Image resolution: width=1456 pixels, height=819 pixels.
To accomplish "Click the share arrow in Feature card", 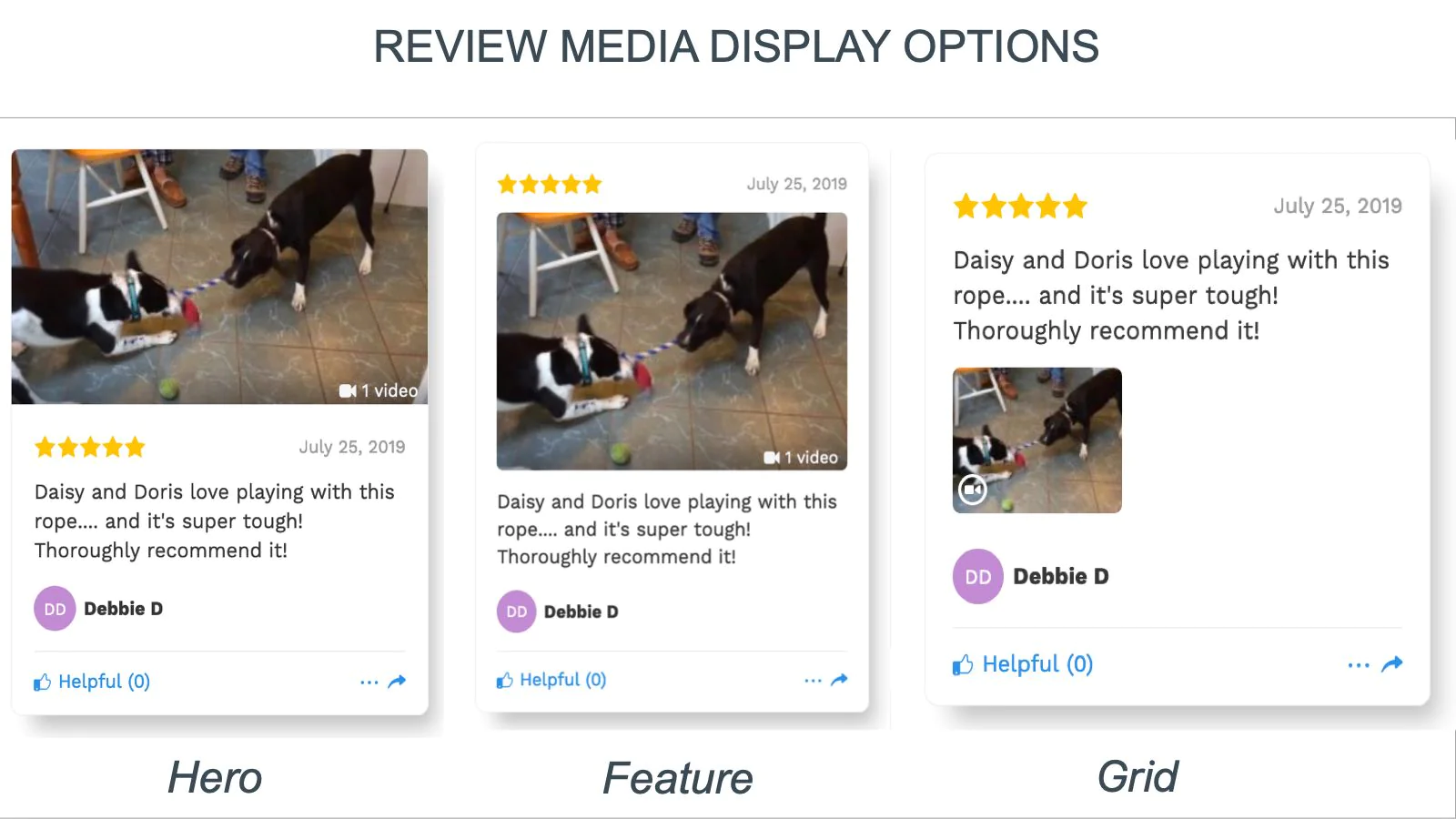I will coord(839,679).
